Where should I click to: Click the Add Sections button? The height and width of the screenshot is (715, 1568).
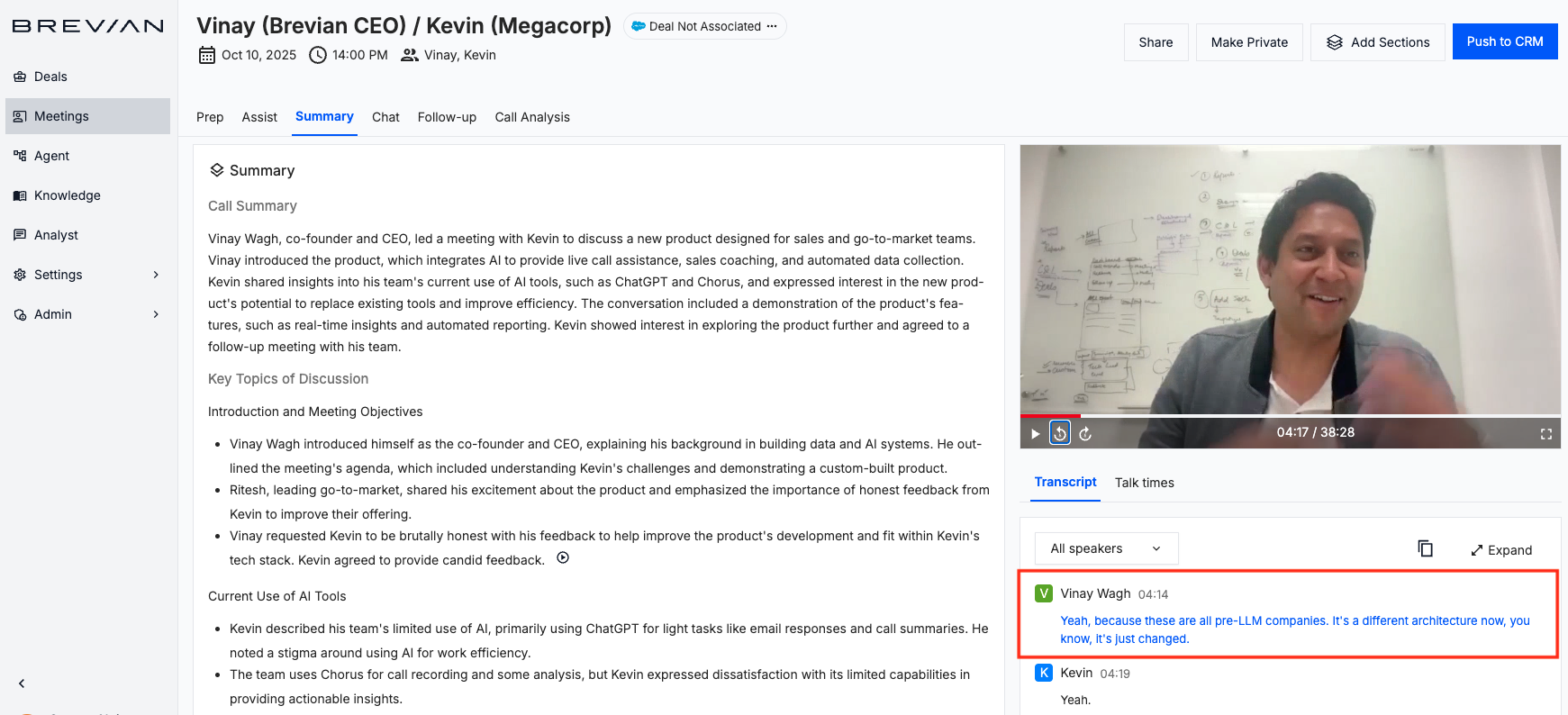[1377, 42]
